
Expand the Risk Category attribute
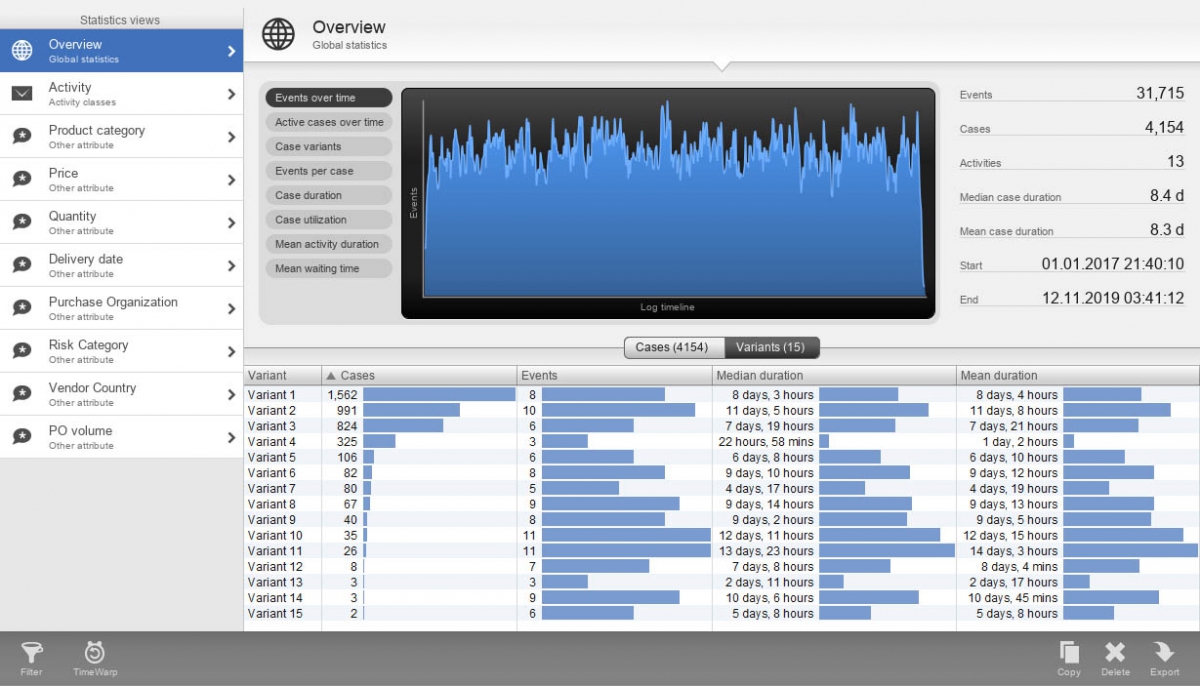coord(230,351)
